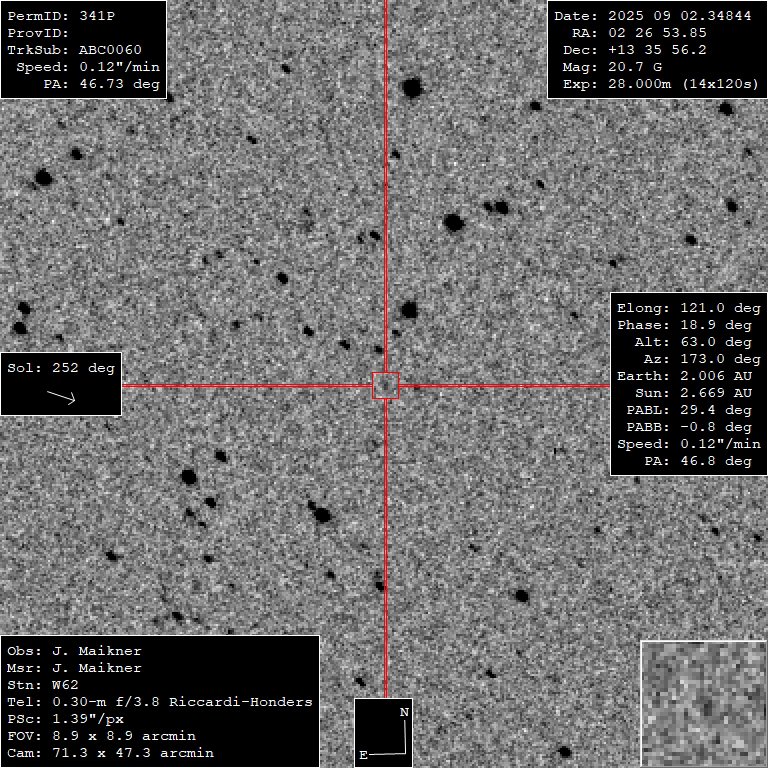Screen dimensions: 768x768
Task: Select the 'Phase: 18.9 deg' line
Action: pyautogui.click(x=684, y=325)
